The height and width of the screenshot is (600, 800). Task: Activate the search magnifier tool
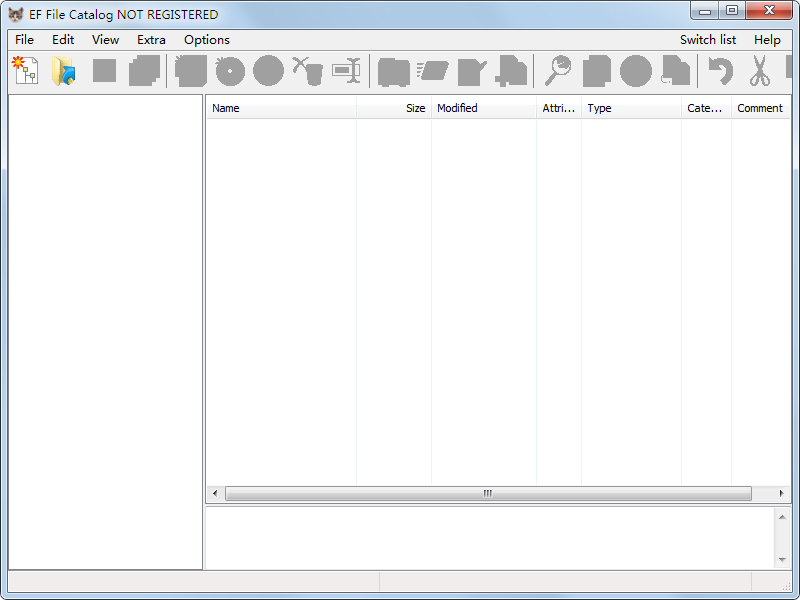(x=558, y=71)
